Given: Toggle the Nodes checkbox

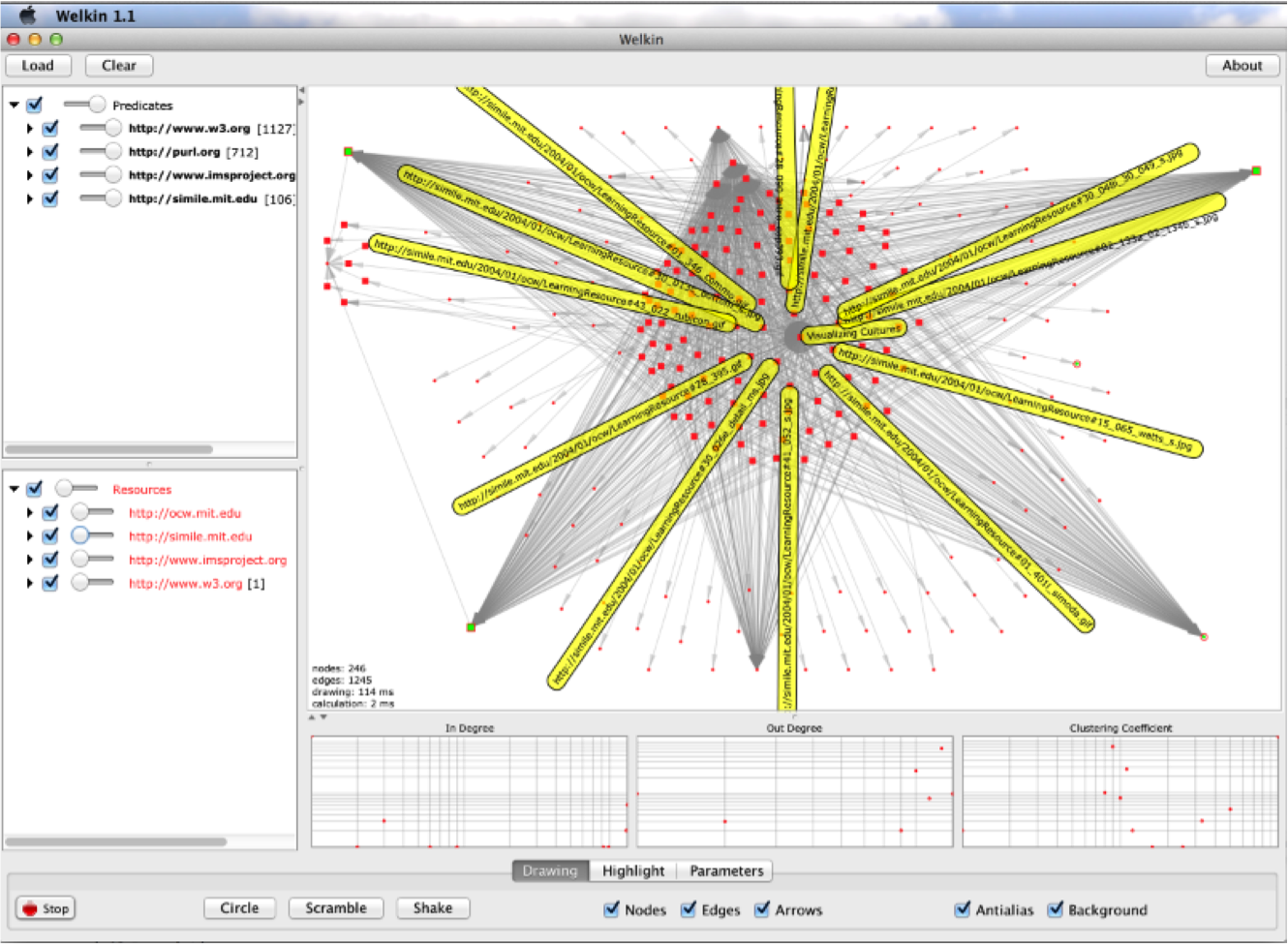Looking at the screenshot, I should coord(612,909).
